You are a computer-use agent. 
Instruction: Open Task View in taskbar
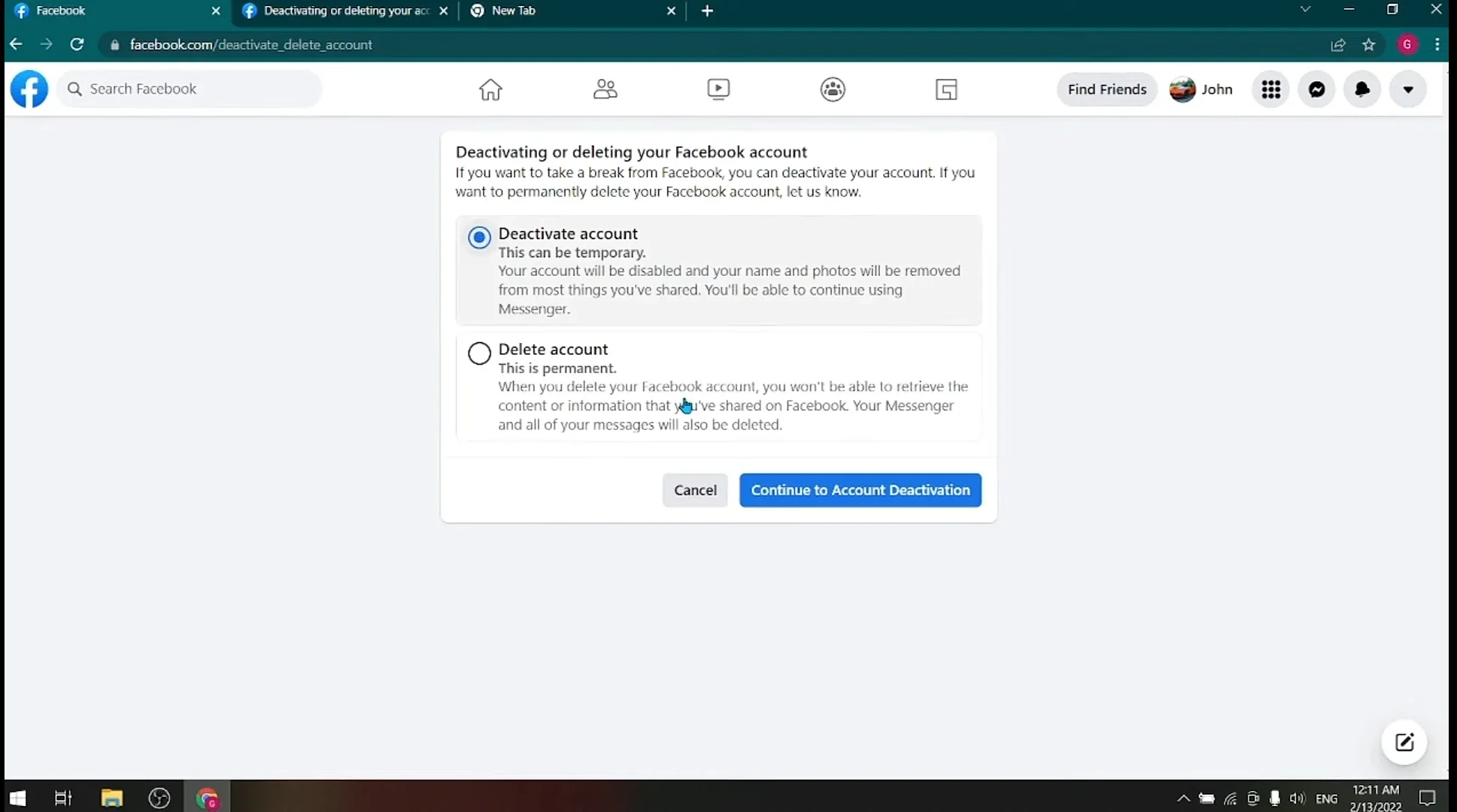[x=63, y=798]
